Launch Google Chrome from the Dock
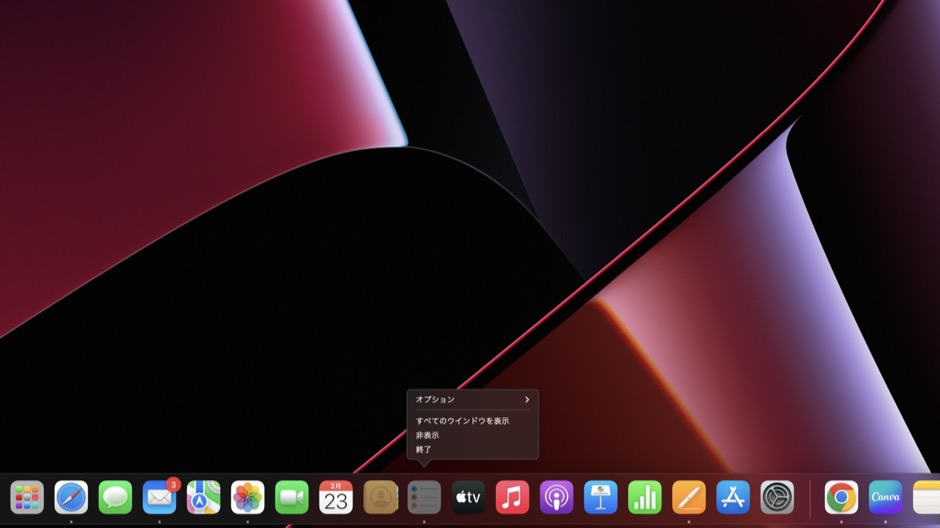This screenshot has width=940, height=528. tap(841, 497)
